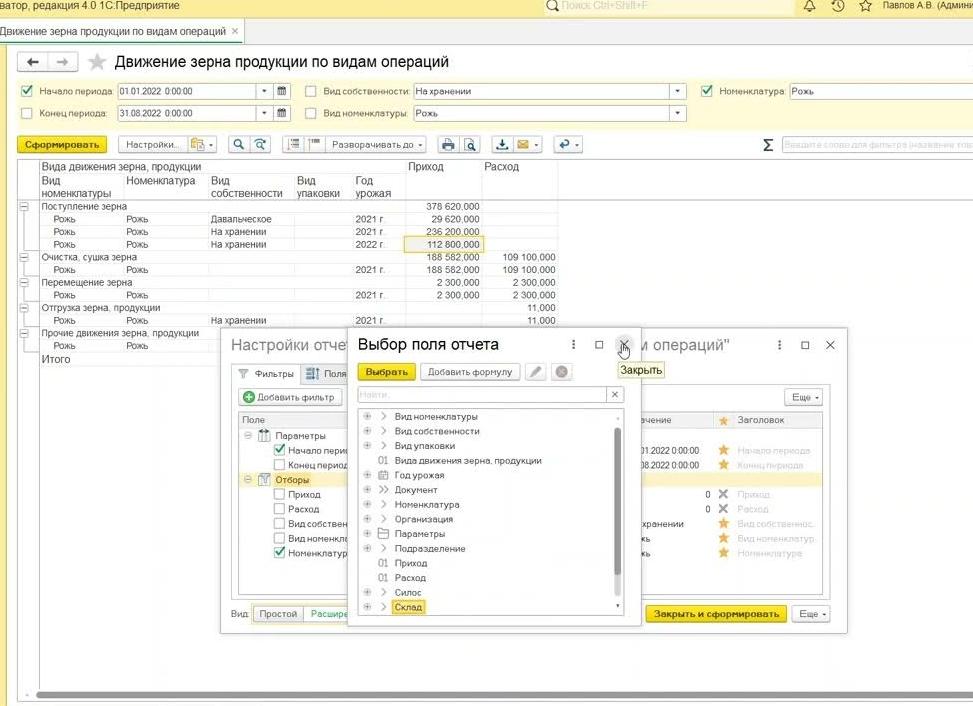Viewport: 973px width, 706px height.
Task: Click Закрыть и сформировать button
Action: (716, 614)
